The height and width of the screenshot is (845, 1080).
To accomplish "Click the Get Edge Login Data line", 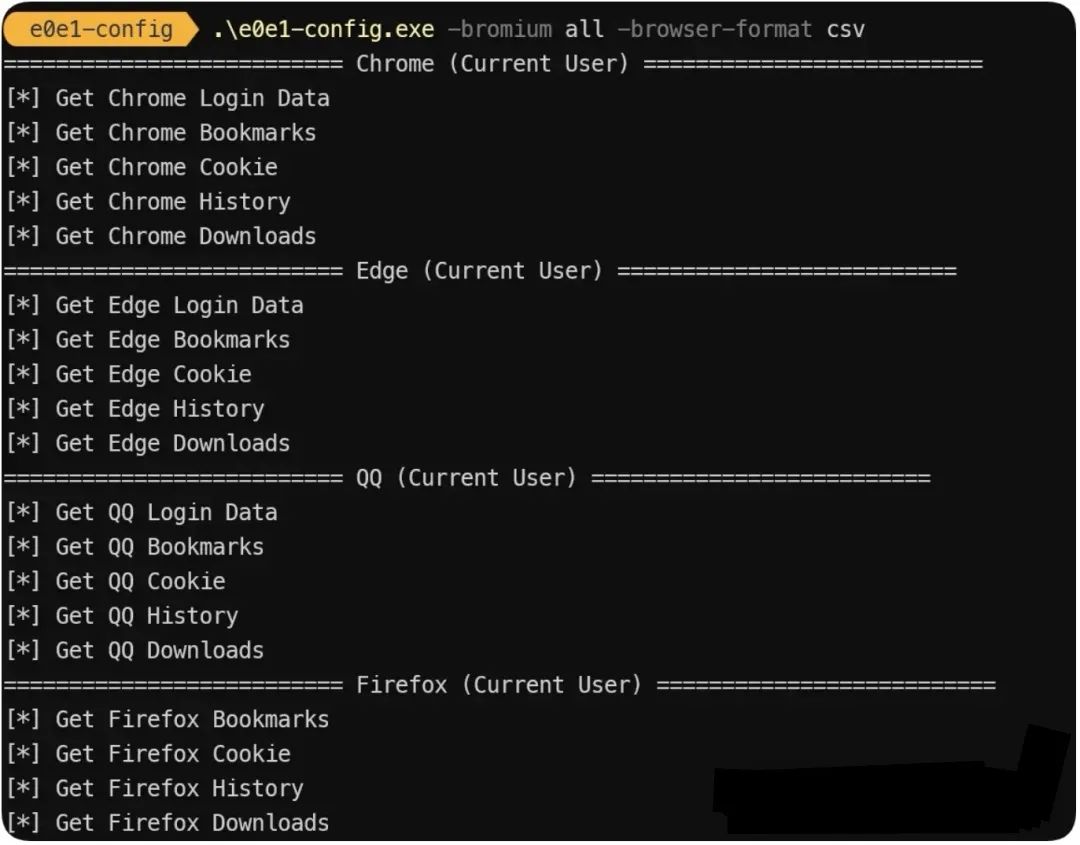I will (x=155, y=306).
